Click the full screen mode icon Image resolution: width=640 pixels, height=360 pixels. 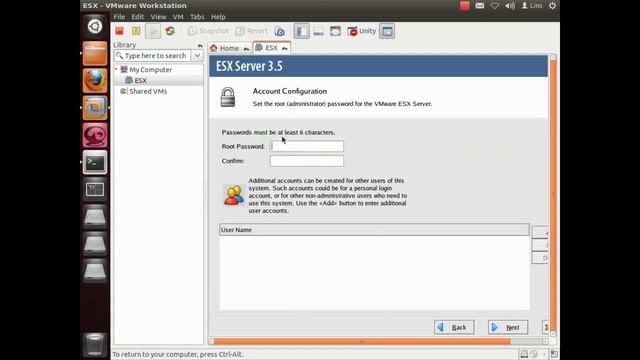(336, 31)
